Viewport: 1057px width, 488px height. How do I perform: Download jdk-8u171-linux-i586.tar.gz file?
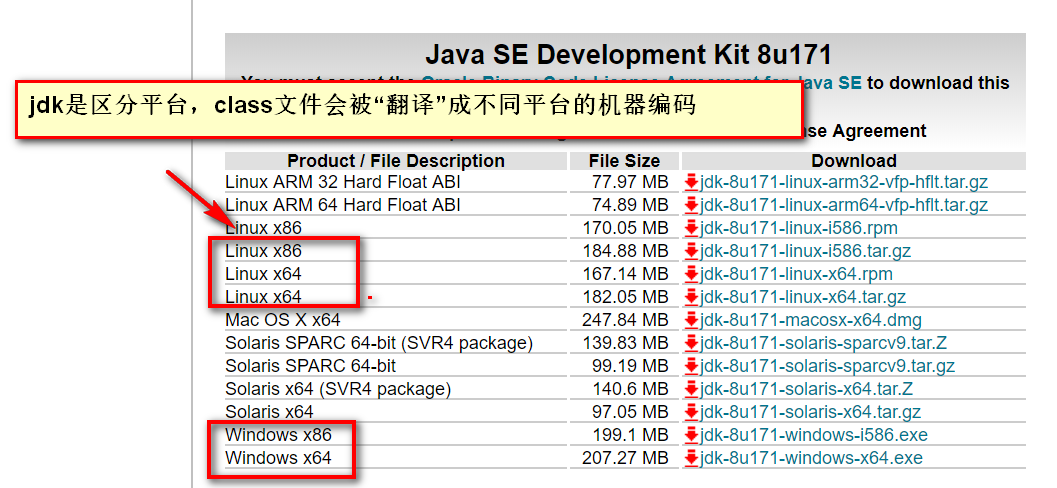(805, 251)
